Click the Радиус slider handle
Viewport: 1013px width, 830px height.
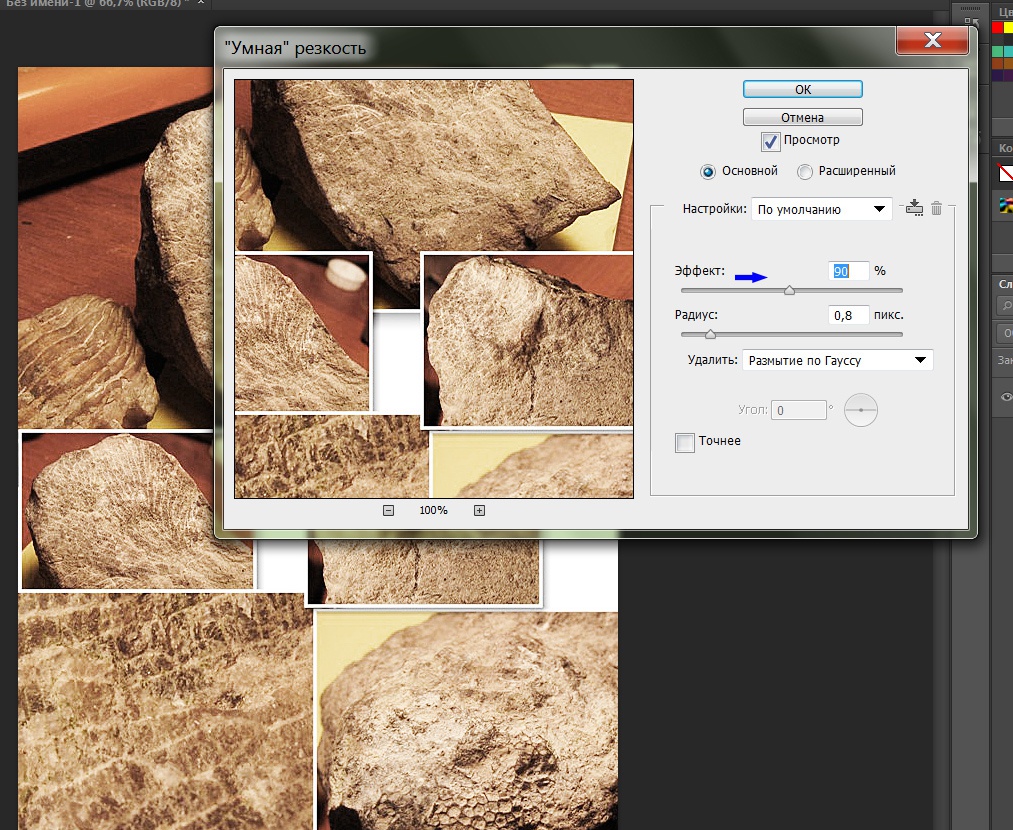click(x=710, y=334)
